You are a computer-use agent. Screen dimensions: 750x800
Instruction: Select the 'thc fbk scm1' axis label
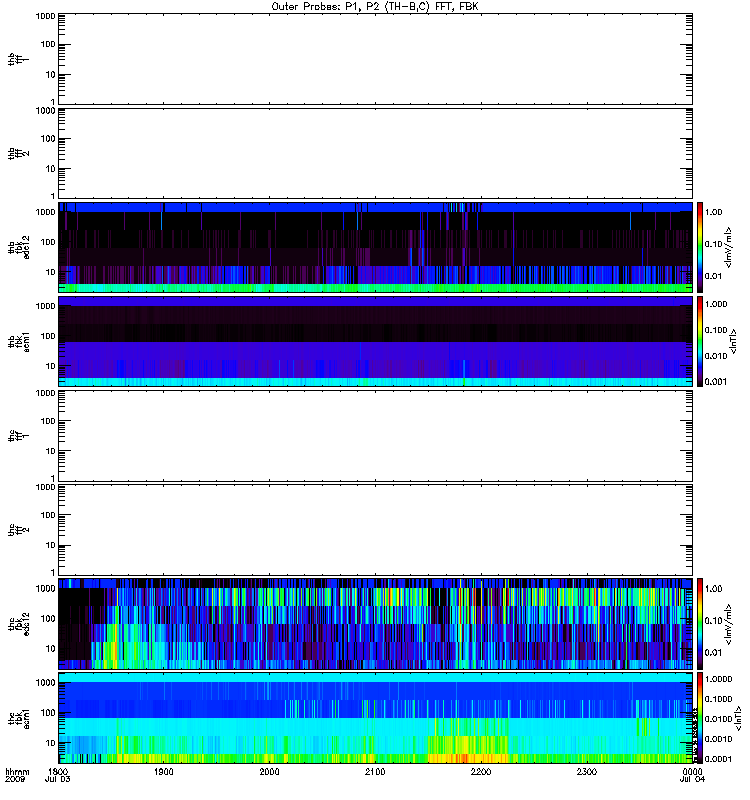tap(19, 718)
